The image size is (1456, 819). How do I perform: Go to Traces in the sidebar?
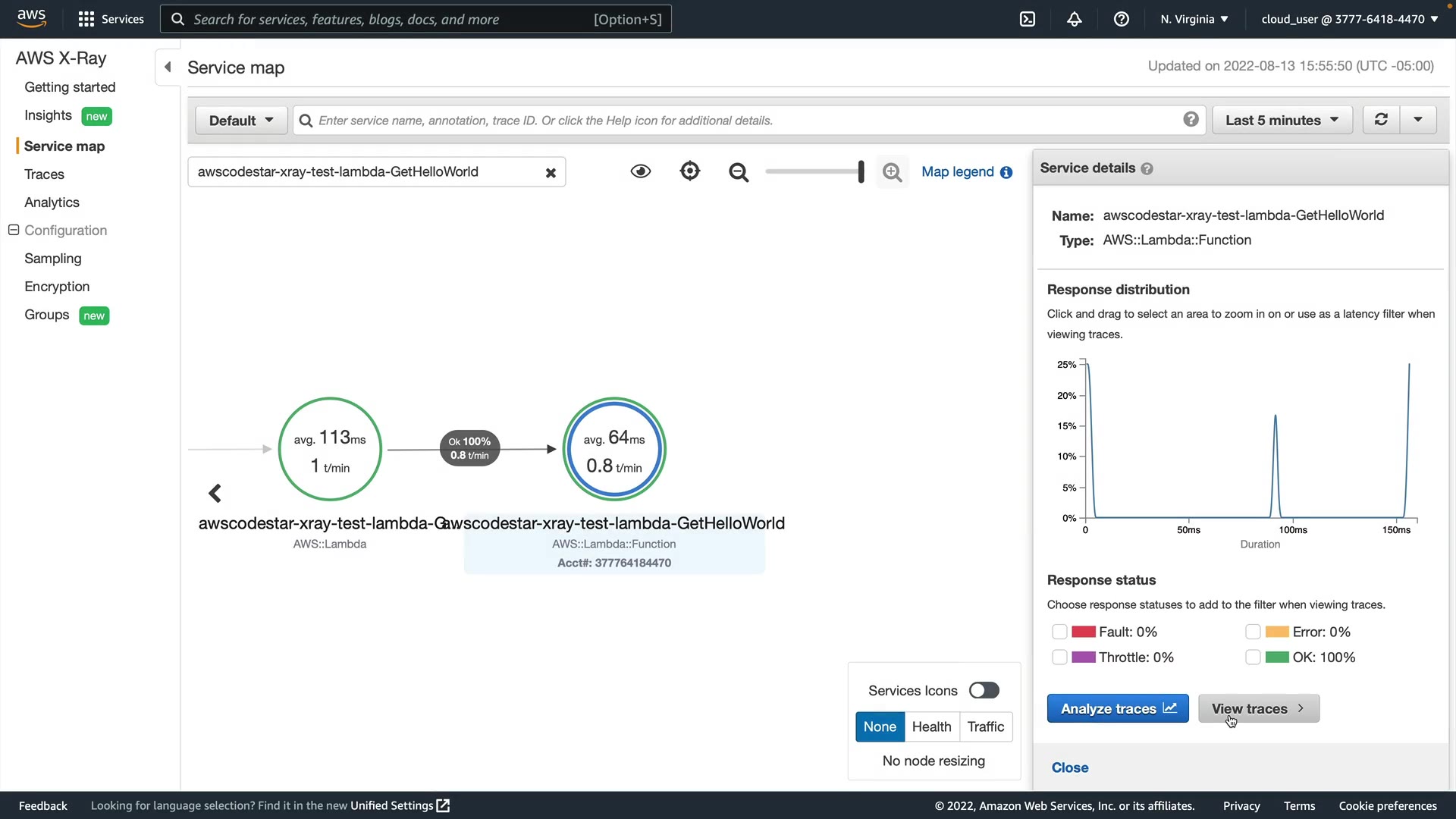(x=44, y=174)
